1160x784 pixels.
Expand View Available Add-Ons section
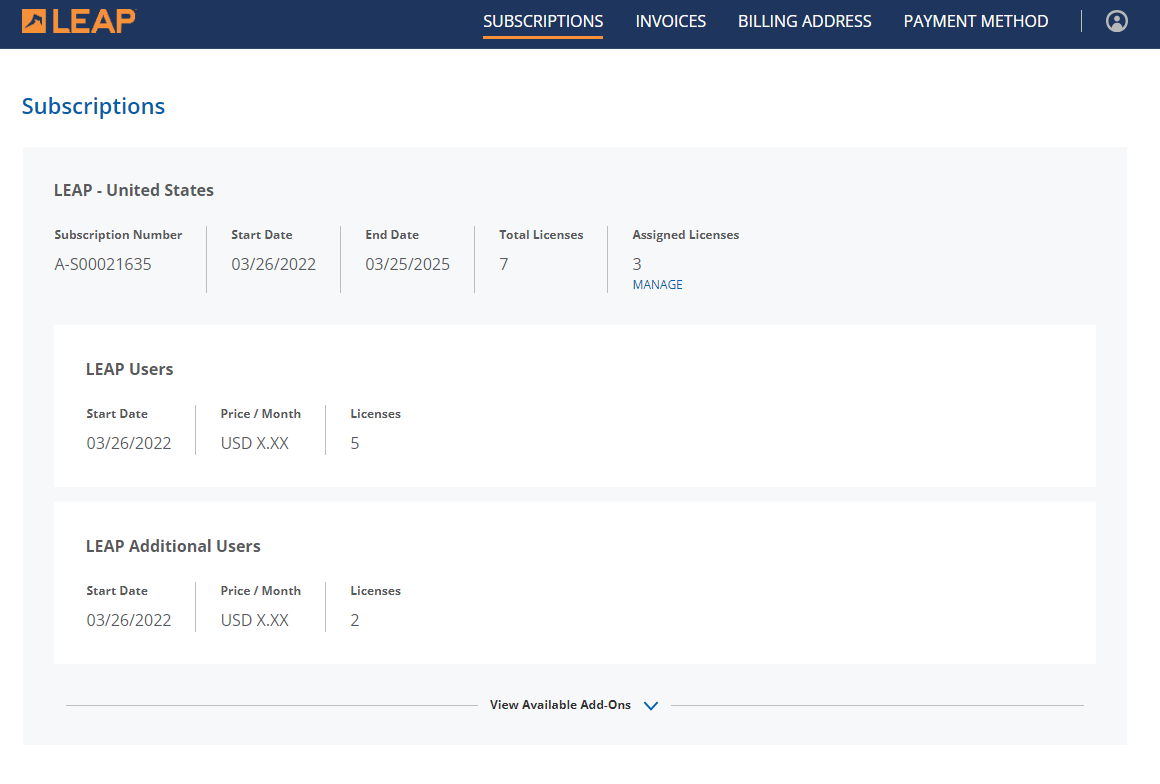coord(560,705)
